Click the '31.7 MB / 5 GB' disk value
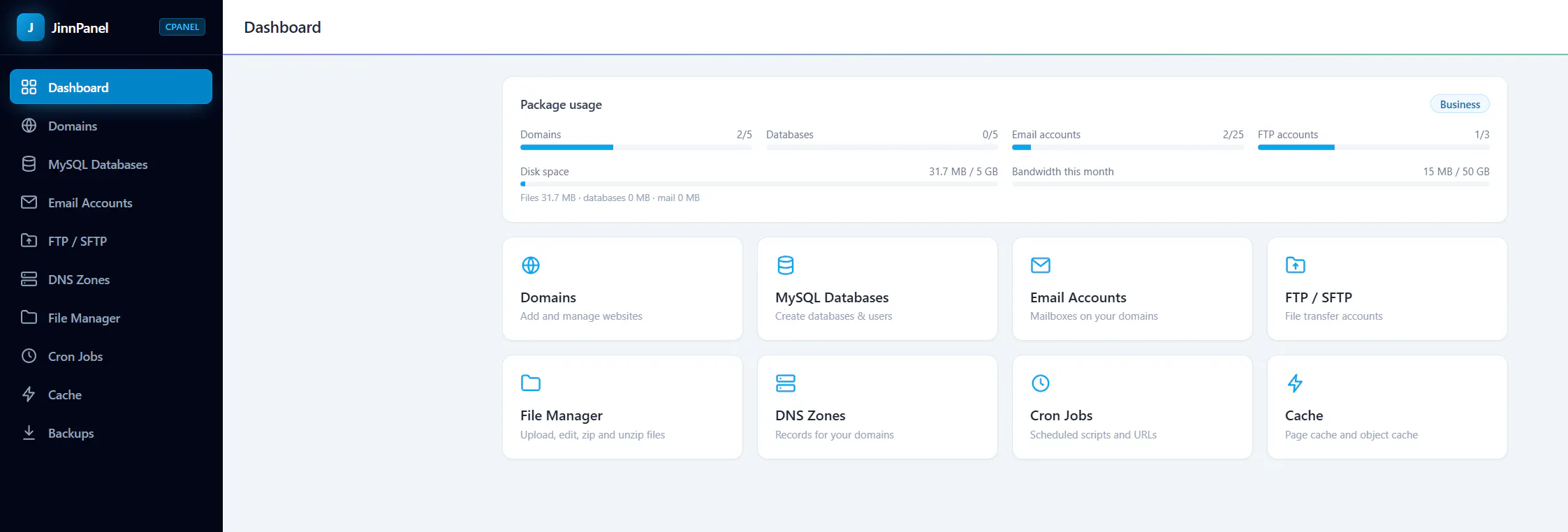This screenshot has width=1568, height=532. click(963, 172)
